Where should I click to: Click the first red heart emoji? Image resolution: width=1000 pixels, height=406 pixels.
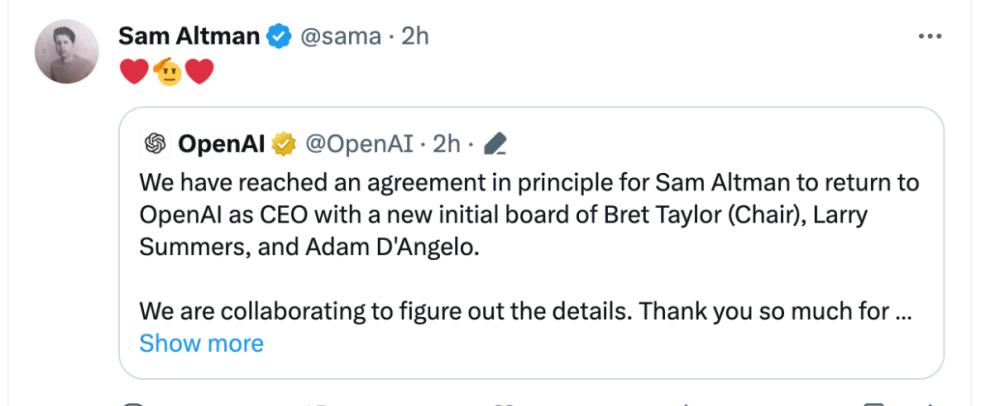pyautogui.click(x=134, y=71)
